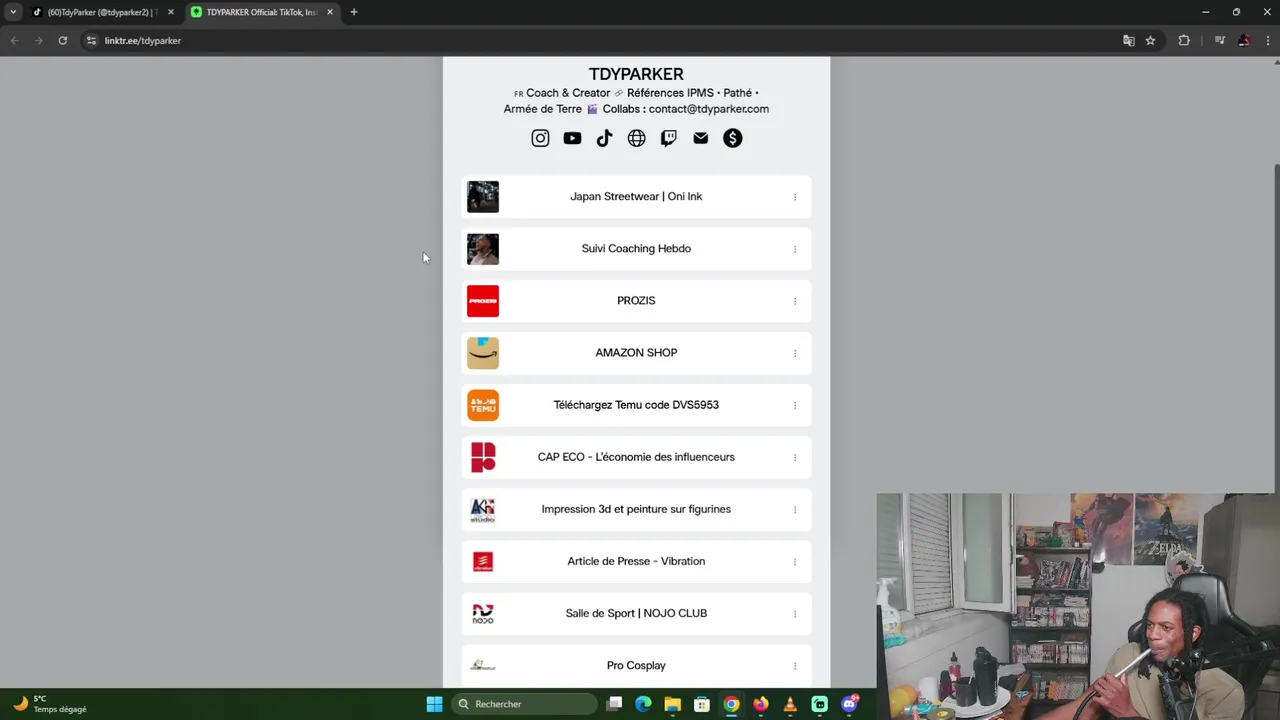Viewport: 1280px width, 720px height.
Task: Open the Pro Cosplay link
Action: 636,665
